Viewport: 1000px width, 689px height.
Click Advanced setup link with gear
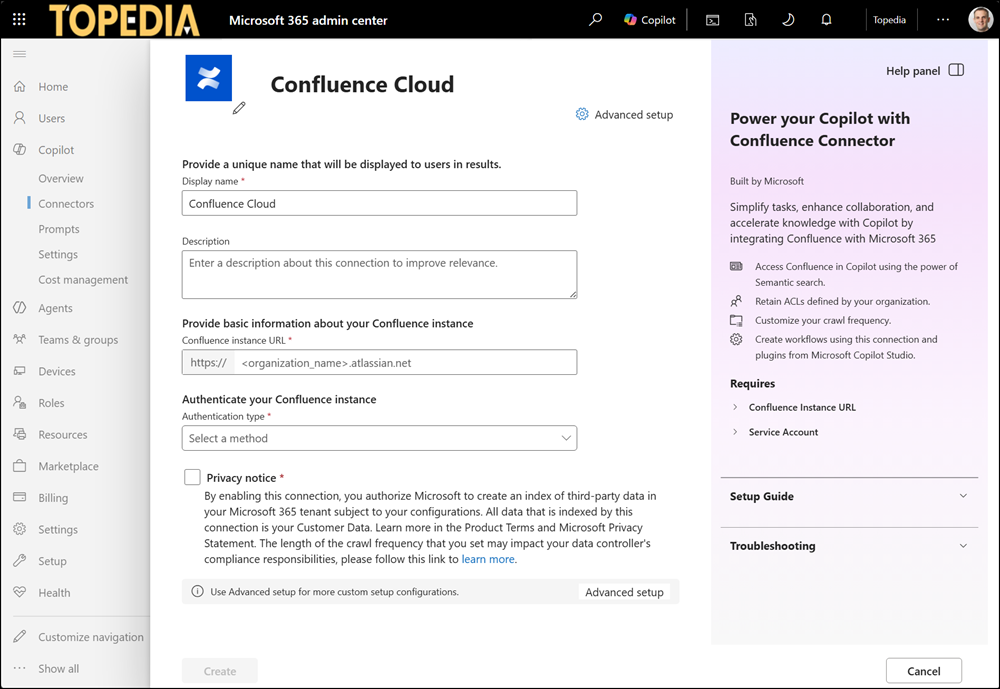click(624, 115)
